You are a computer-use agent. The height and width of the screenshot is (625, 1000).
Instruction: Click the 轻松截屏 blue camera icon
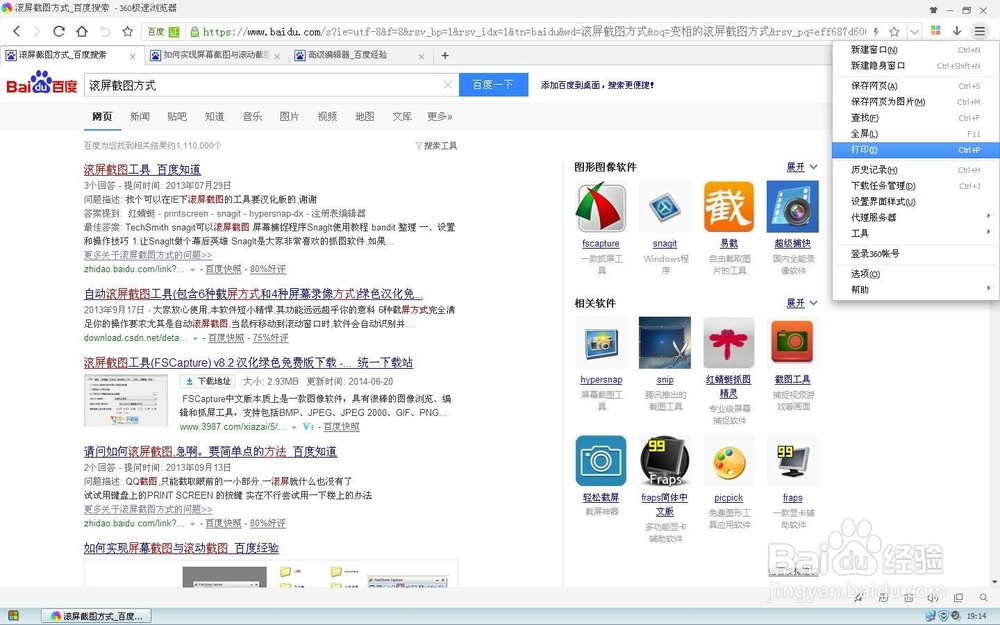click(x=601, y=460)
